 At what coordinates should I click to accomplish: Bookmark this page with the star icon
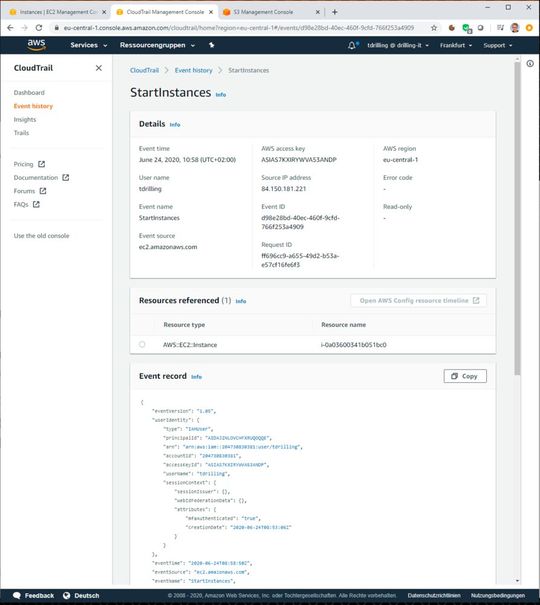(434, 28)
